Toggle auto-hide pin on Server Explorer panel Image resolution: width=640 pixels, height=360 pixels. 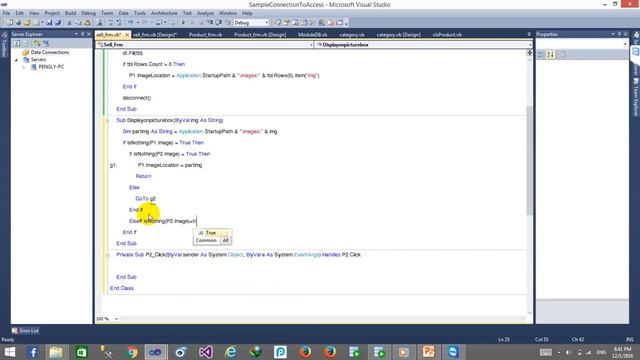(82, 34)
